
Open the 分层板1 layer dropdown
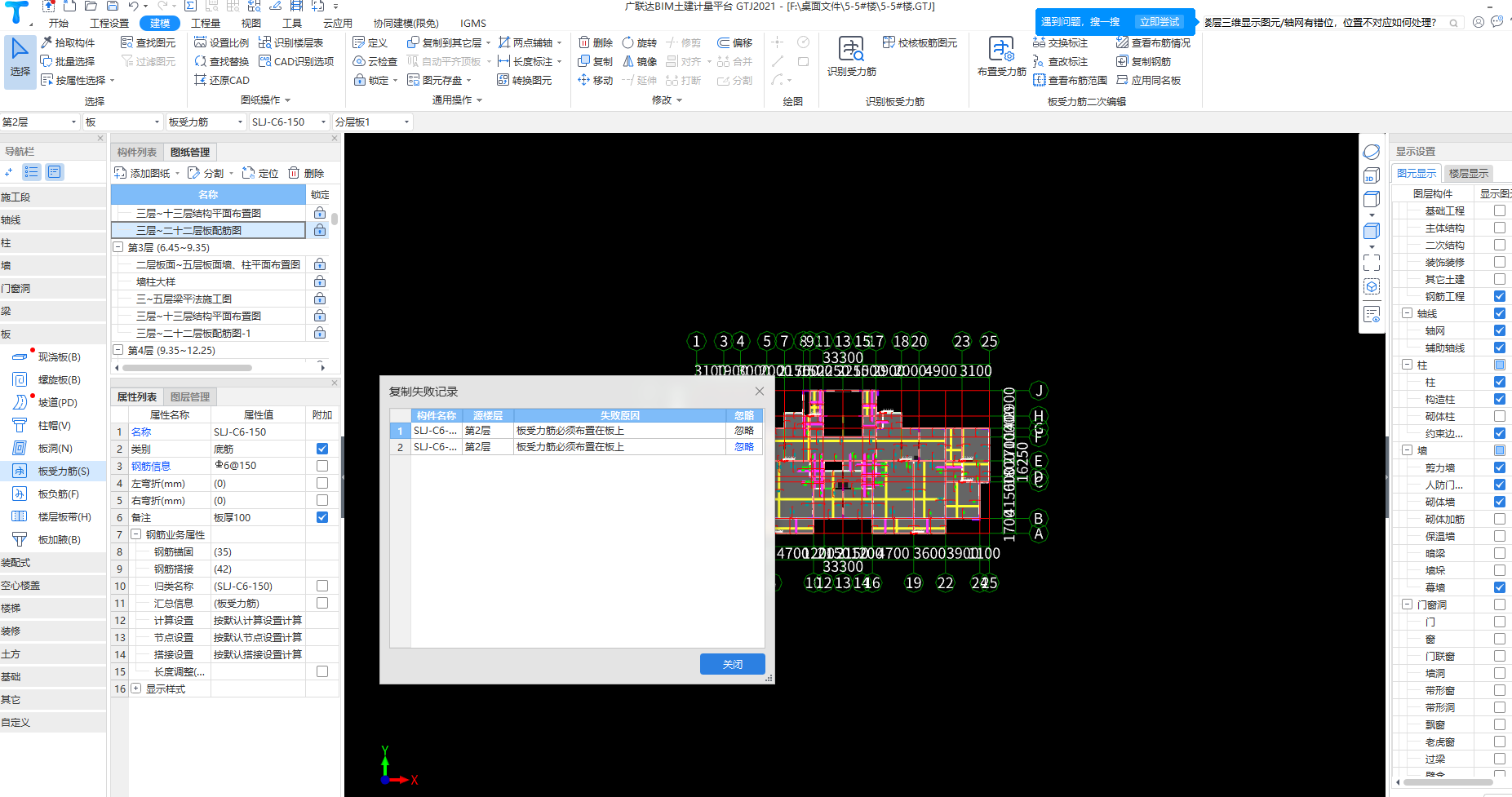tap(372, 122)
